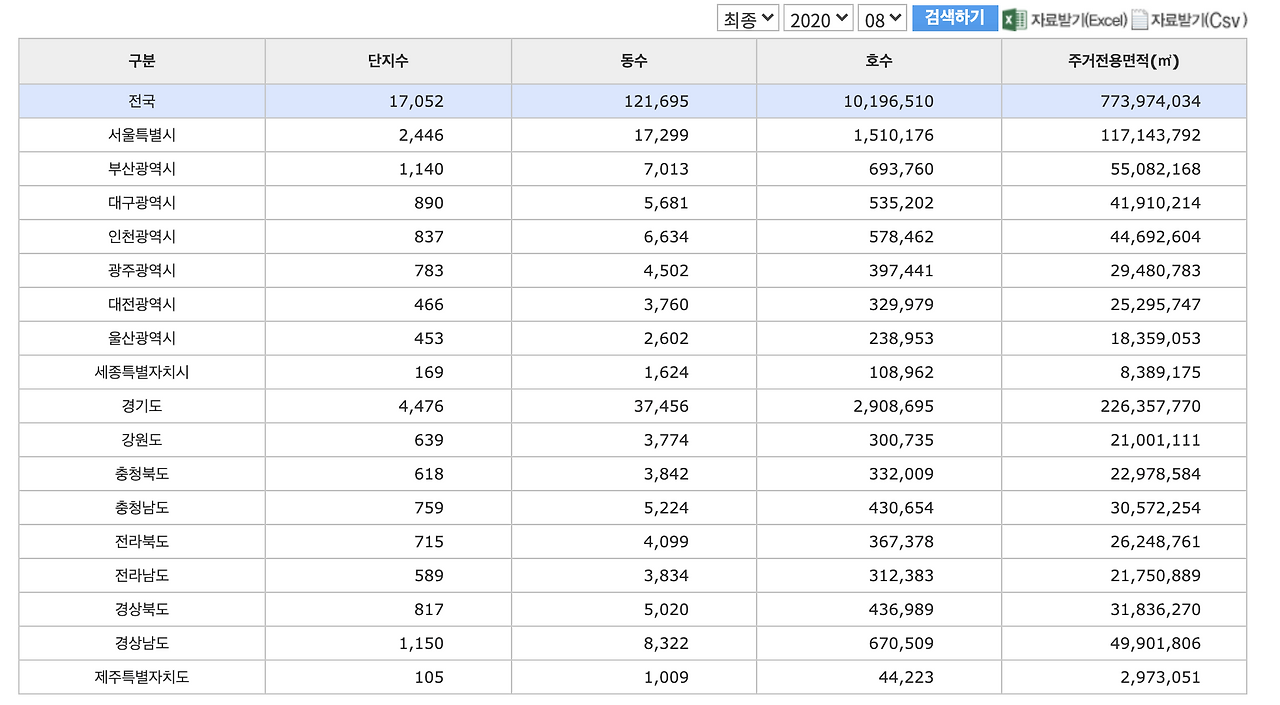Click the CSV document icon
The height and width of the screenshot is (705, 1280).
click(x=1139, y=18)
